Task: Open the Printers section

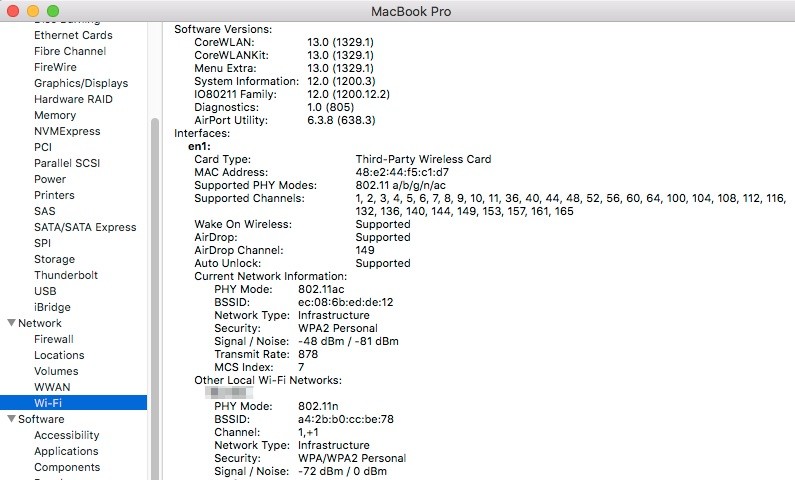Action: click(x=54, y=195)
